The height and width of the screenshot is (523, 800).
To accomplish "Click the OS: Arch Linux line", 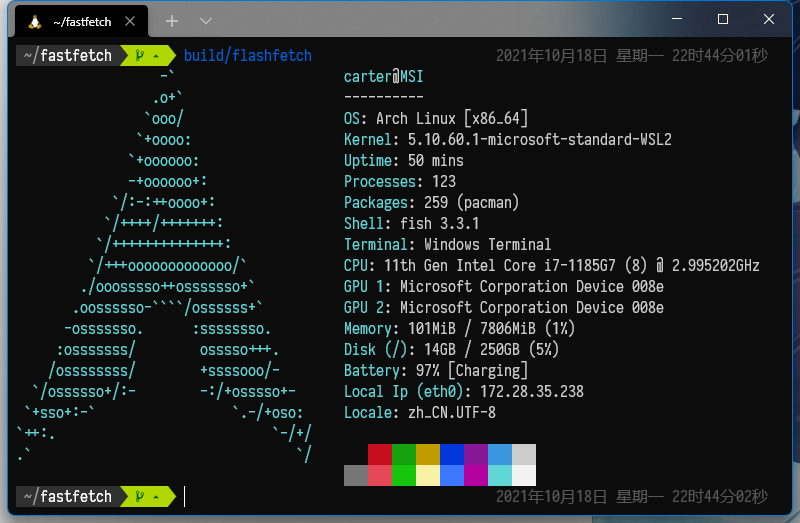I will [436, 118].
